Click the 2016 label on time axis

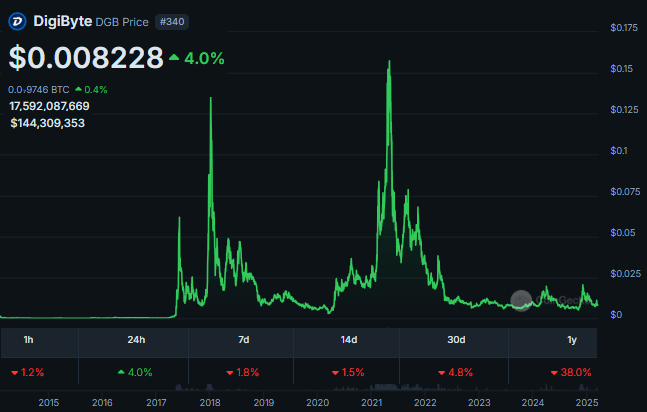pos(102,403)
